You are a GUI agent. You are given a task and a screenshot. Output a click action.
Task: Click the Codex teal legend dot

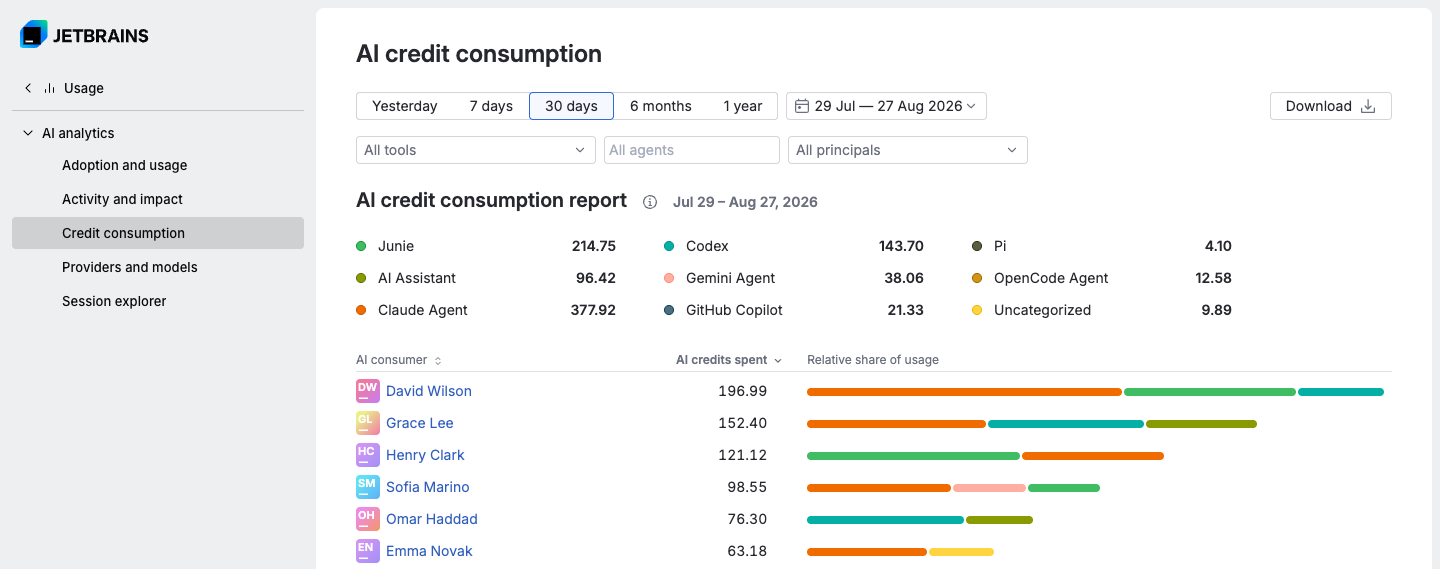coord(669,246)
